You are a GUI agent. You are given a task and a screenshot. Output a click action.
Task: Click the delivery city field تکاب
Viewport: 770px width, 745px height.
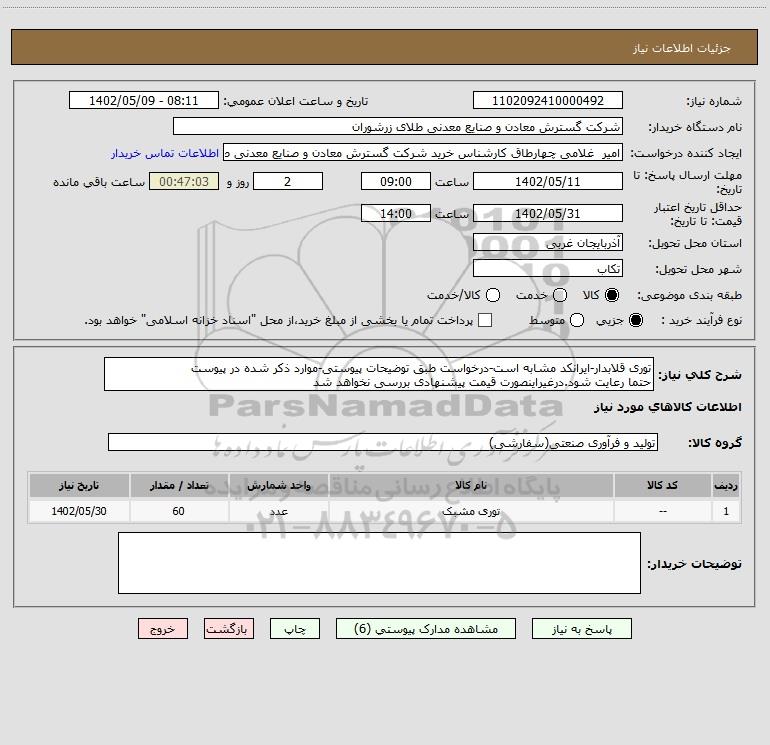pos(548,269)
